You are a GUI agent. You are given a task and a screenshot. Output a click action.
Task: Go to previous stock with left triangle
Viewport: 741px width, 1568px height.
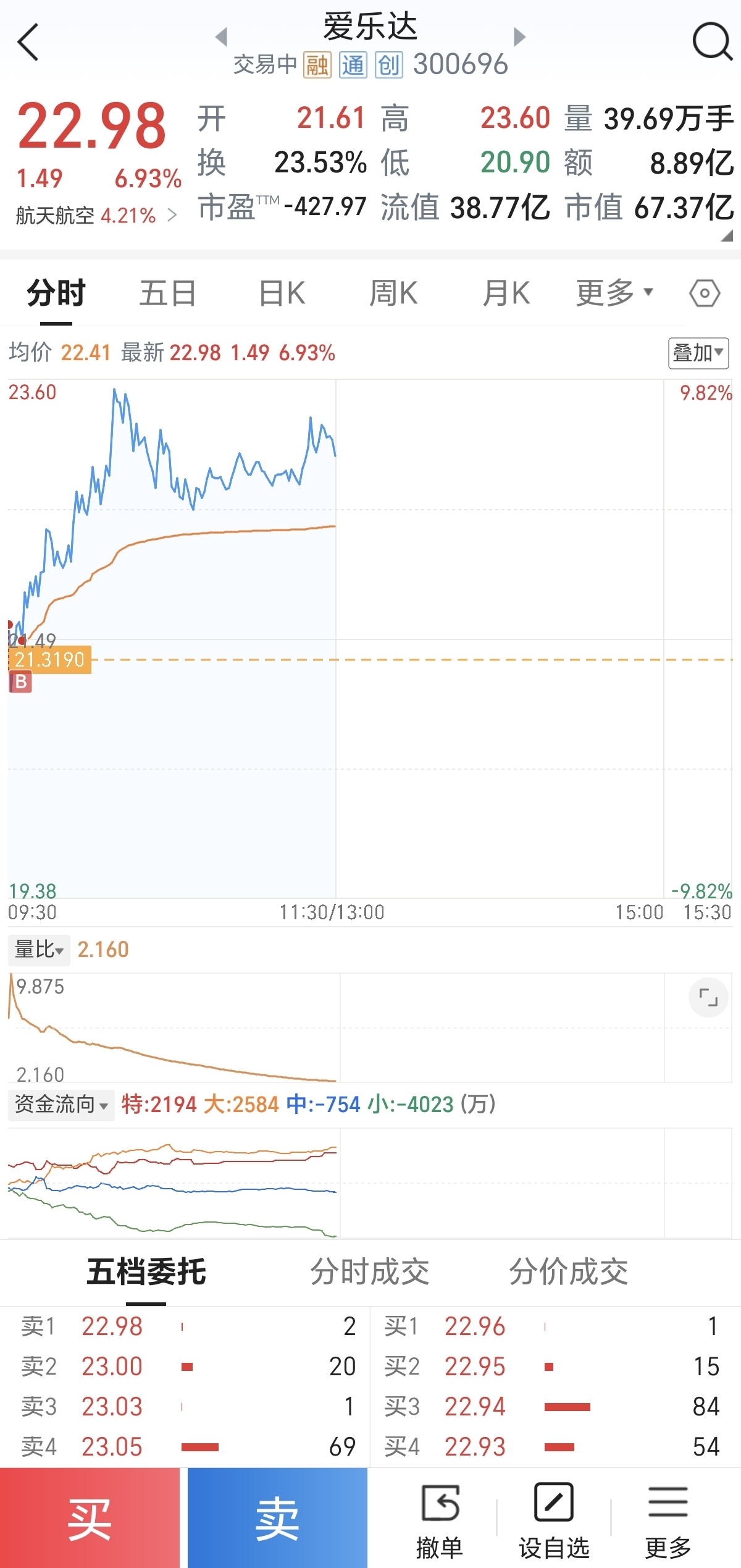click(x=222, y=36)
